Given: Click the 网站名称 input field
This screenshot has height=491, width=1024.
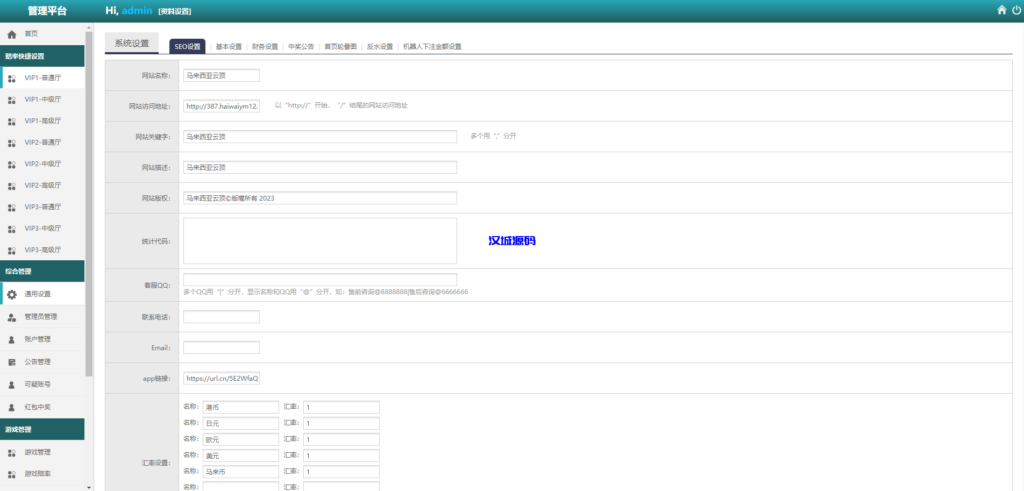Looking at the screenshot, I should pyautogui.click(x=221, y=75).
